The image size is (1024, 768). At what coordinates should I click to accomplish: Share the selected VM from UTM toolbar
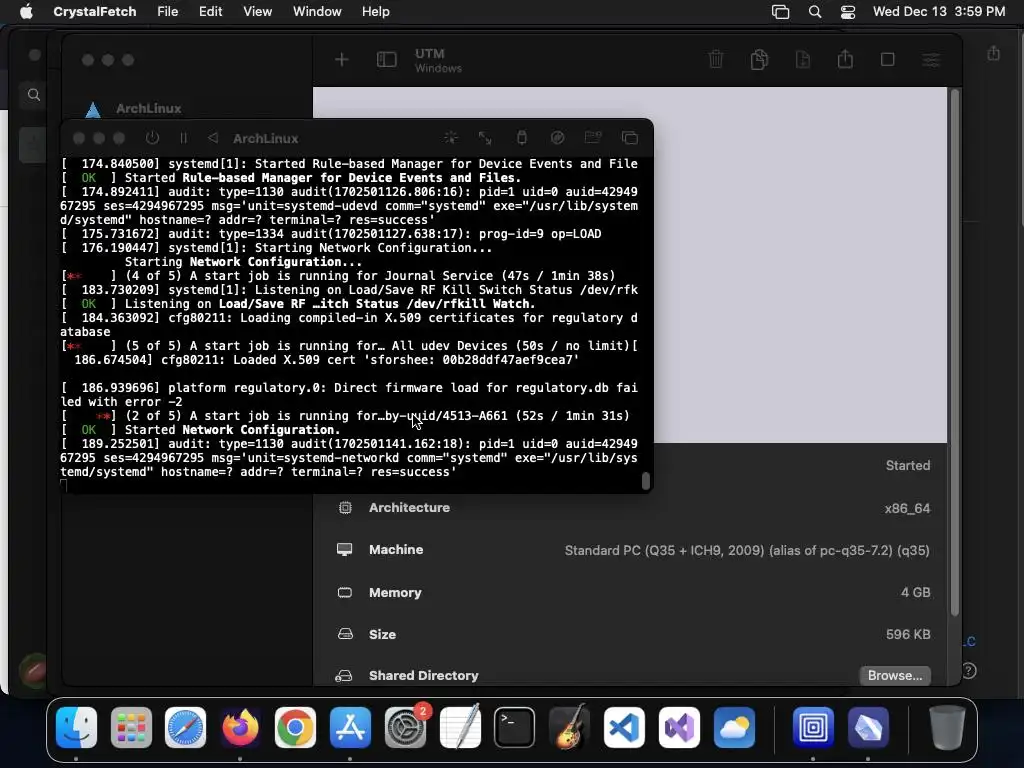(845, 59)
